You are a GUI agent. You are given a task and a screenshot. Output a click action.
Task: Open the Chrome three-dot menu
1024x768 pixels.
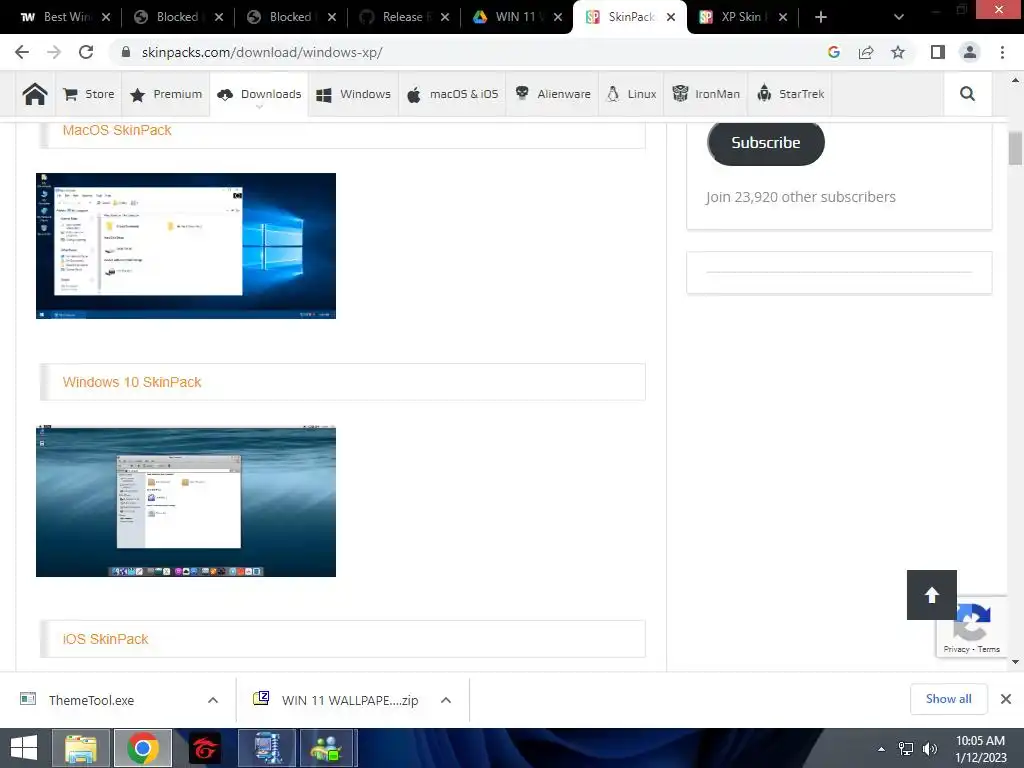[1002, 52]
